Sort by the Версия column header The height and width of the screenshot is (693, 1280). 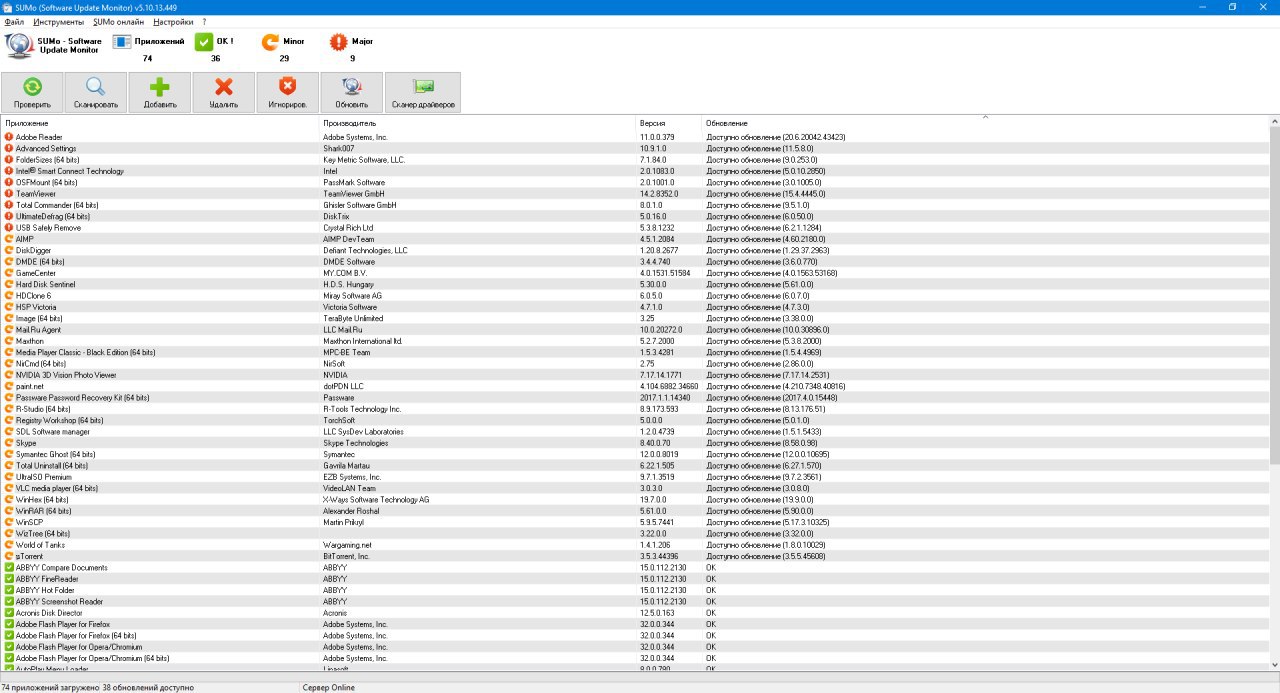pos(669,123)
